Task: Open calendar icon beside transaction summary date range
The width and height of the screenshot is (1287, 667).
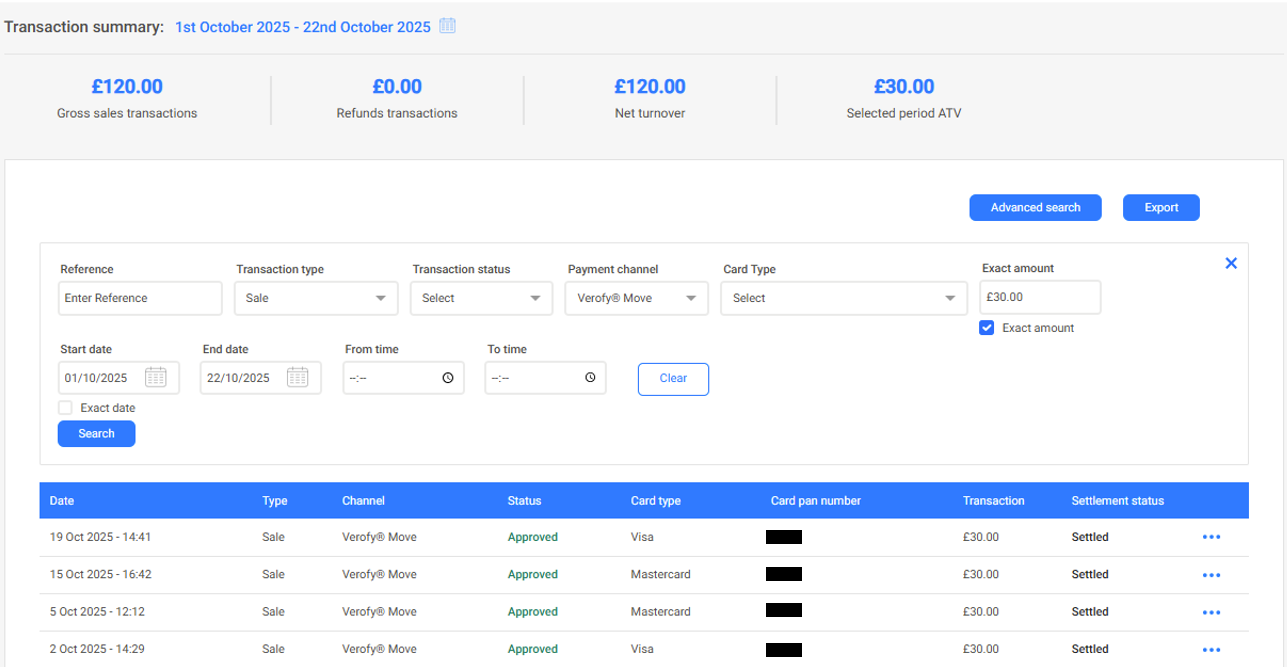Action: (x=448, y=26)
